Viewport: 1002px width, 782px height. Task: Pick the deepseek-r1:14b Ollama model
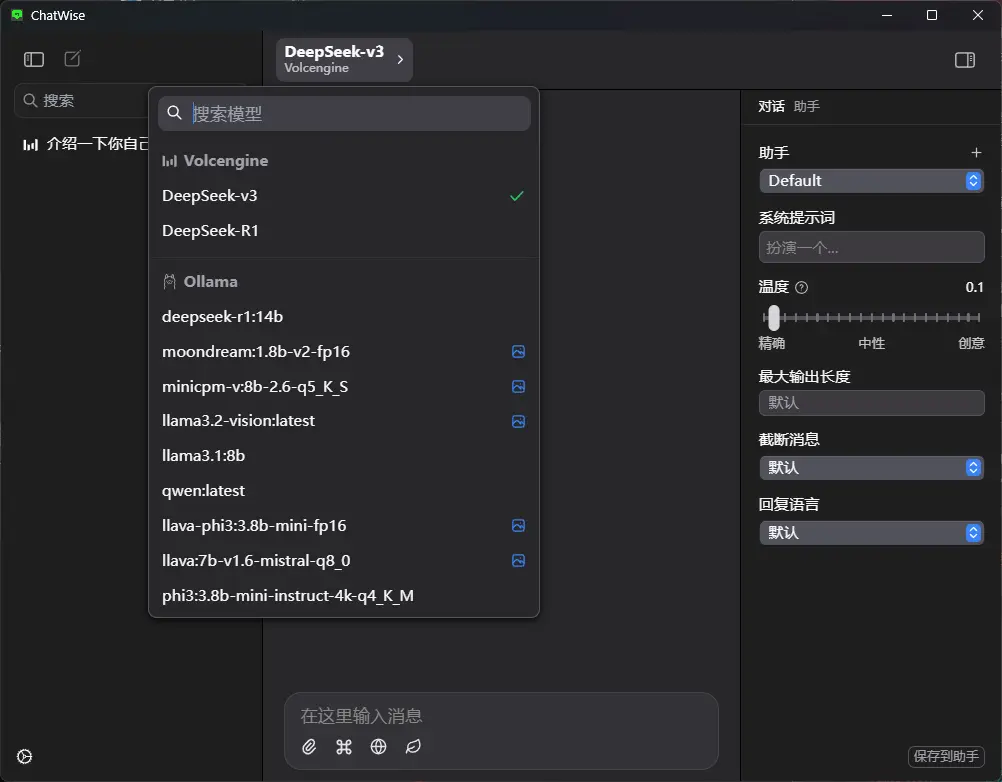click(x=222, y=317)
